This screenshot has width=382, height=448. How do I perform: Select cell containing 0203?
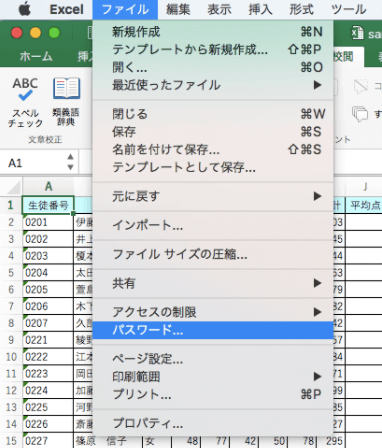48,256
